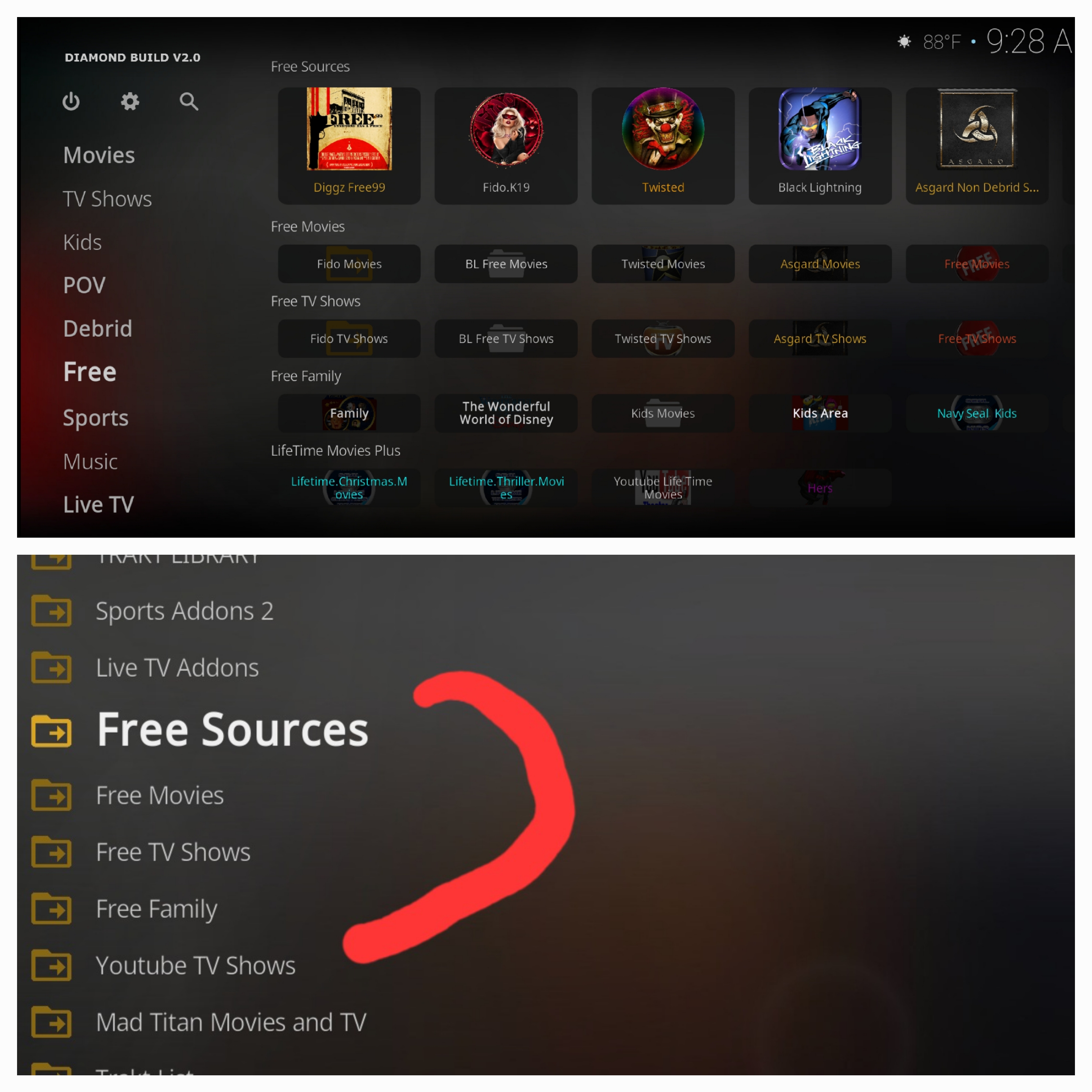Open the Fido Movies button

349,264
